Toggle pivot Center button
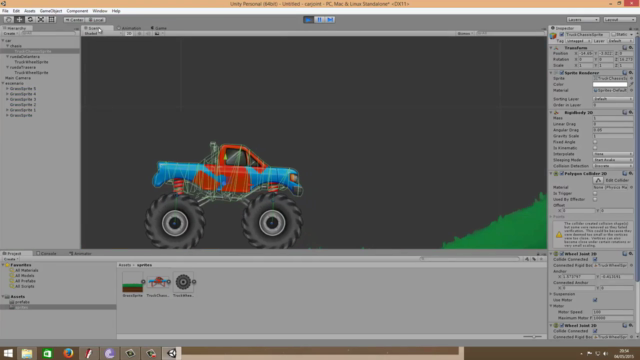The width and height of the screenshot is (640, 360). [x=74, y=20]
